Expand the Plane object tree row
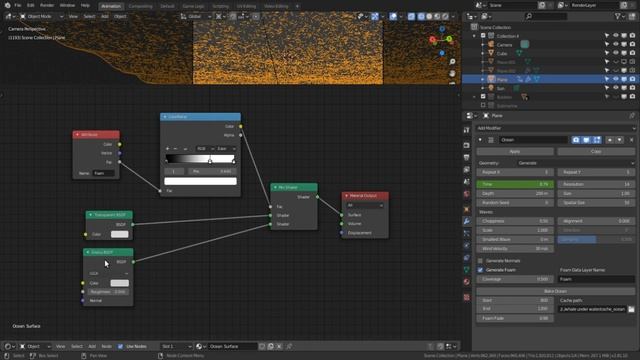The height and width of the screenshot is (360, 640). 482,79
